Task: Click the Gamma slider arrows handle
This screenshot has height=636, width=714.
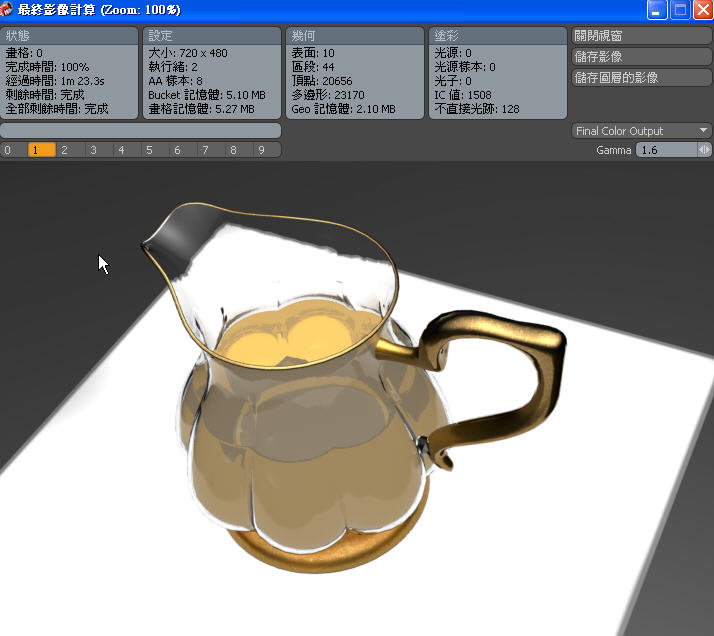Action: [x=704, y=150]
